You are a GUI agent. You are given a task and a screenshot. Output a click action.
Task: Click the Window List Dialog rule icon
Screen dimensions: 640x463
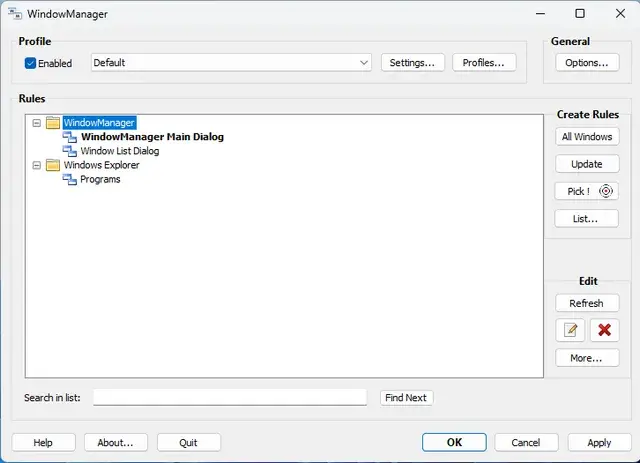tap(70, 151)
